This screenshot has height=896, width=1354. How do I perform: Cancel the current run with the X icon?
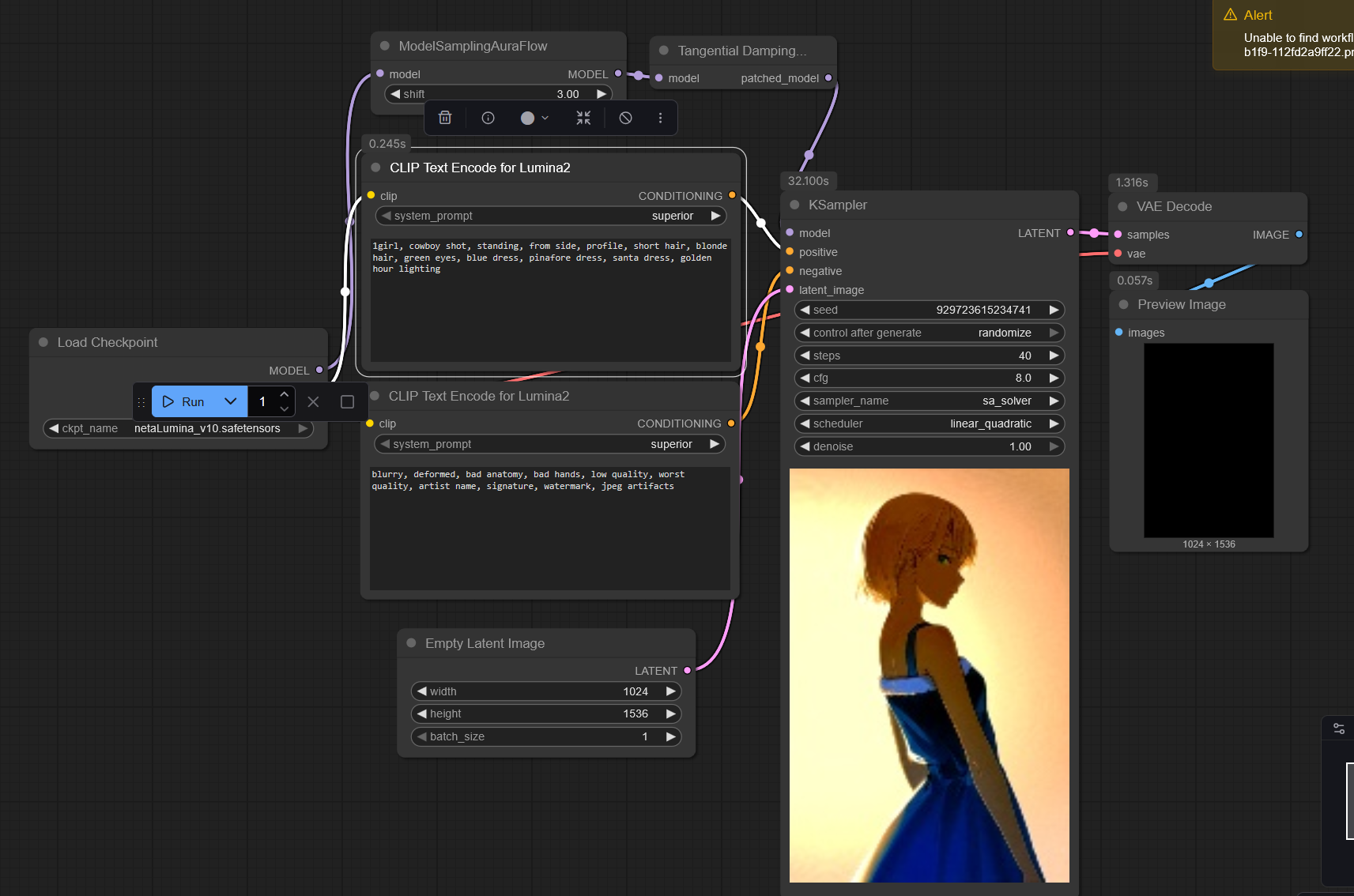[x=313, y=401]
